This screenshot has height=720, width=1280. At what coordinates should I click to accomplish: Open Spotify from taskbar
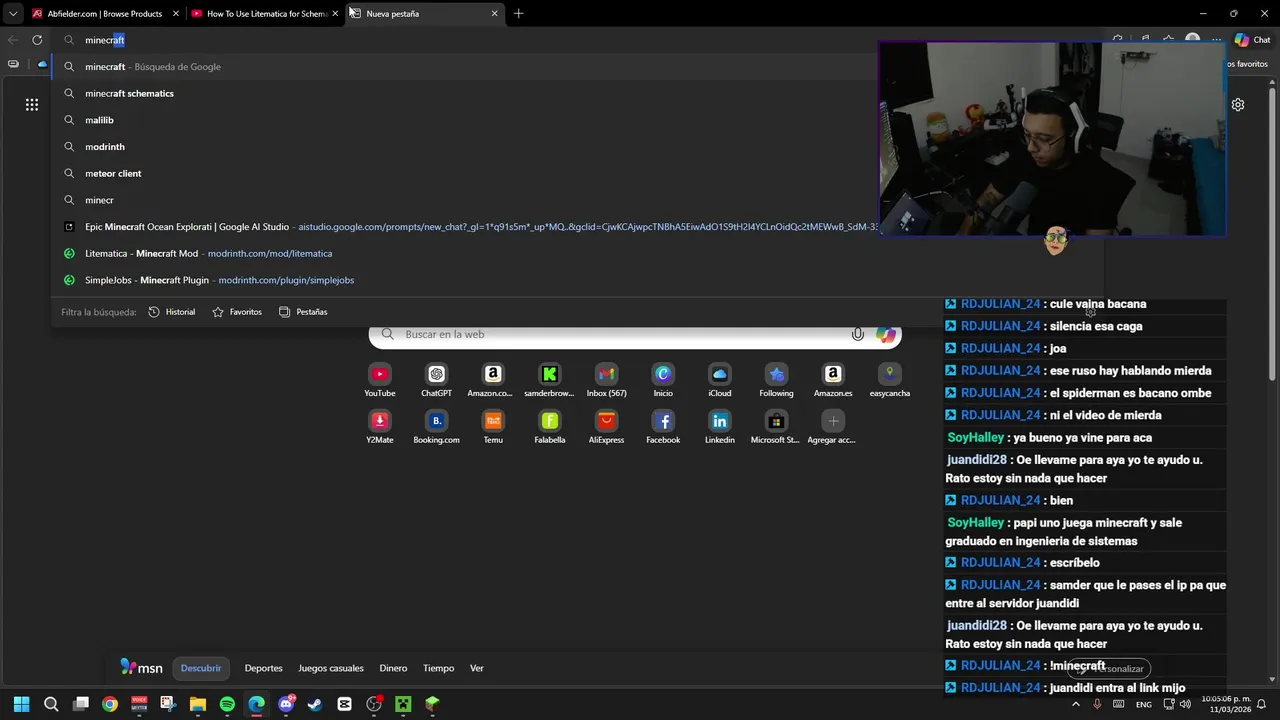pyautogui.click(x=227, y=704)
